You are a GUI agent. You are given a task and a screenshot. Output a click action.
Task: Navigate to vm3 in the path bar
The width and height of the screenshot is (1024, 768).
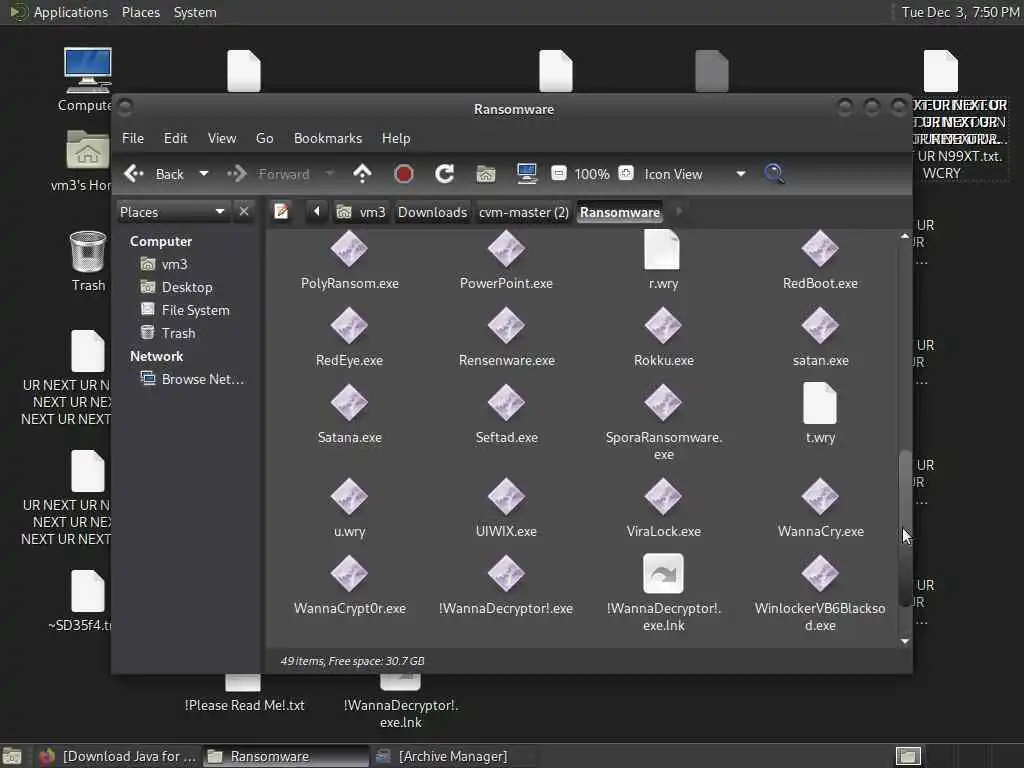click(x=361, y=212)
